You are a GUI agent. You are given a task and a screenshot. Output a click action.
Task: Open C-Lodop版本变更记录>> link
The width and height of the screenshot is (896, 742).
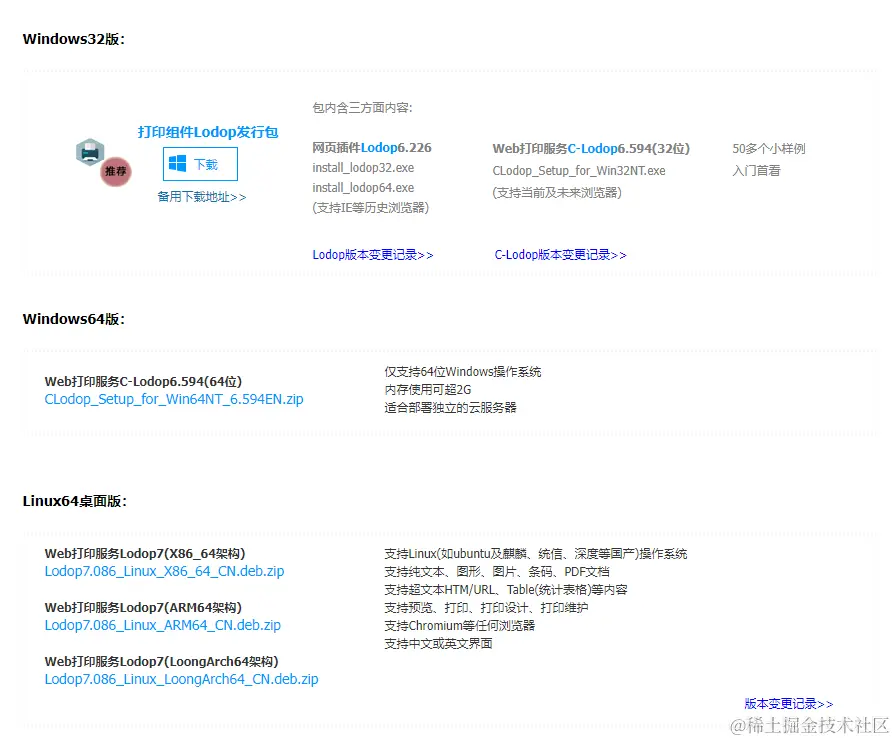(560, 255)
